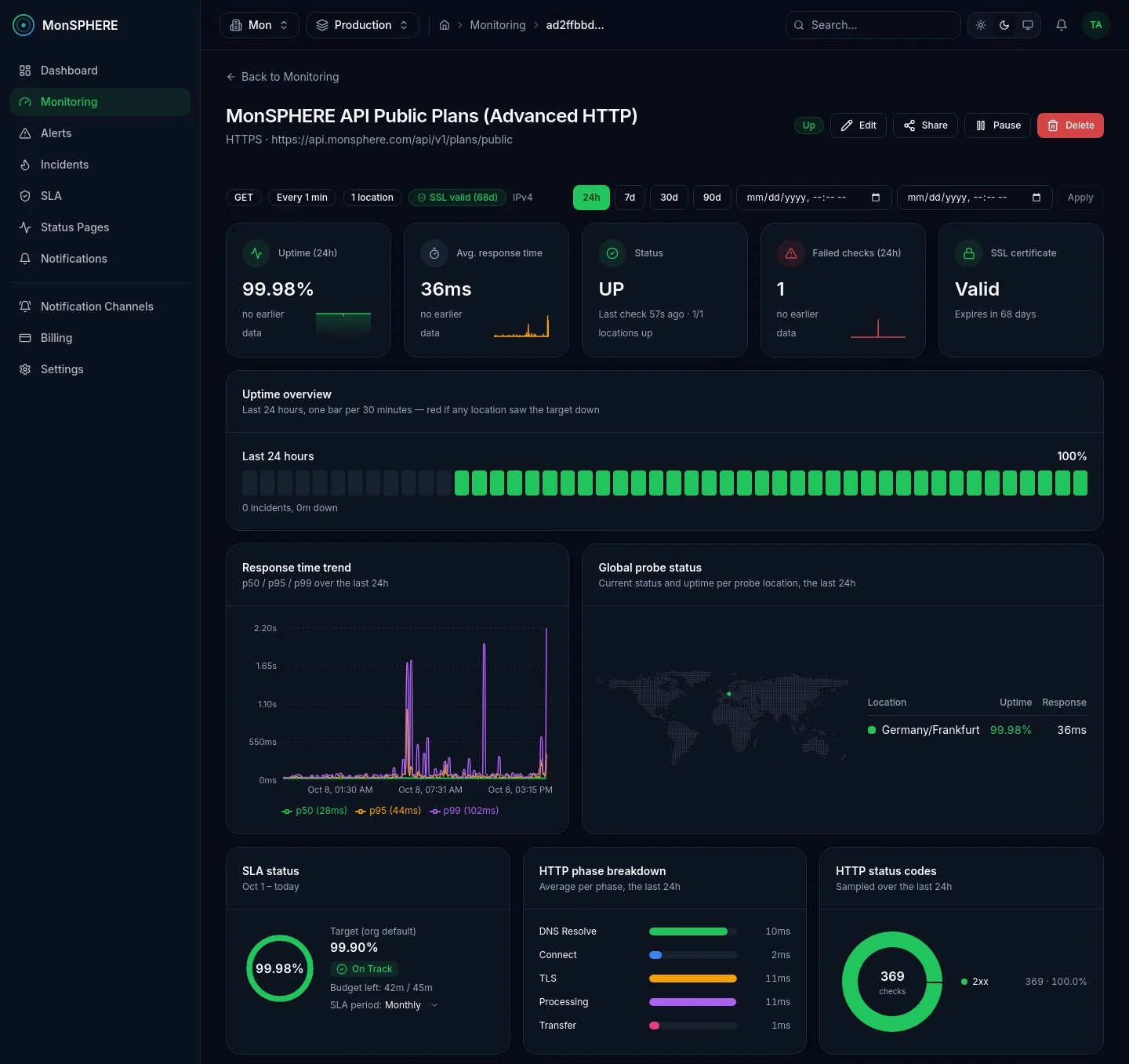Expand the SLA period Monthly dropdown
Viewport: 1129px width, 1064px height.
(x=412, y=1005)
